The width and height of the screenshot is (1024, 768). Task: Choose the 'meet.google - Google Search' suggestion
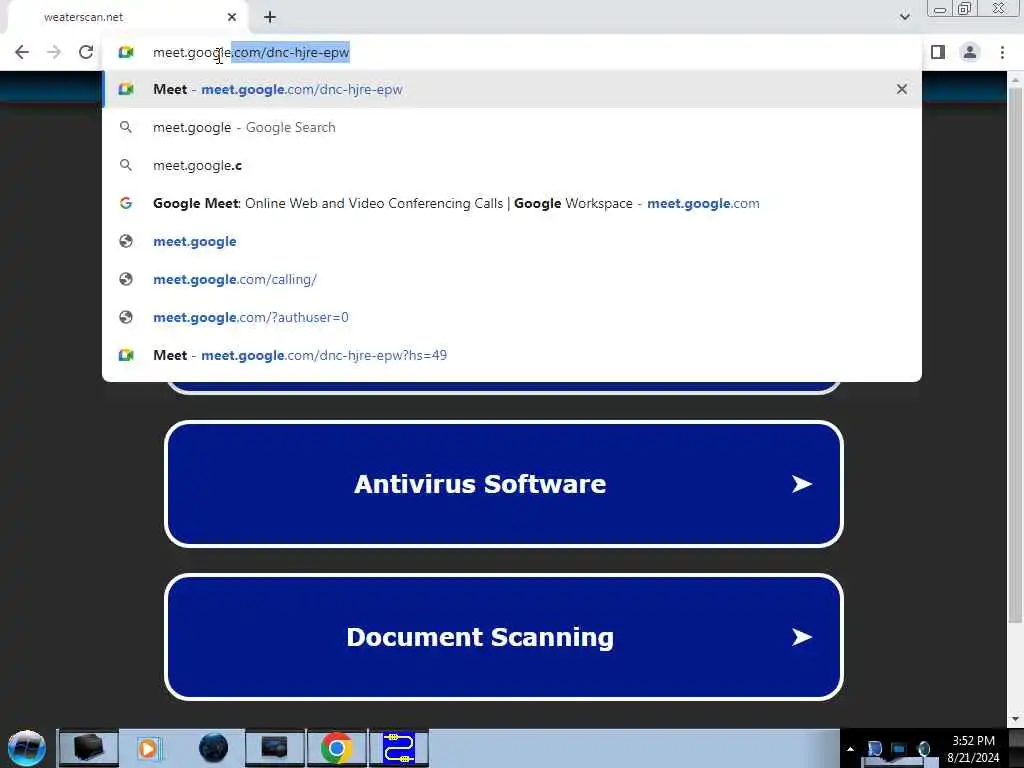pos(512,127)
